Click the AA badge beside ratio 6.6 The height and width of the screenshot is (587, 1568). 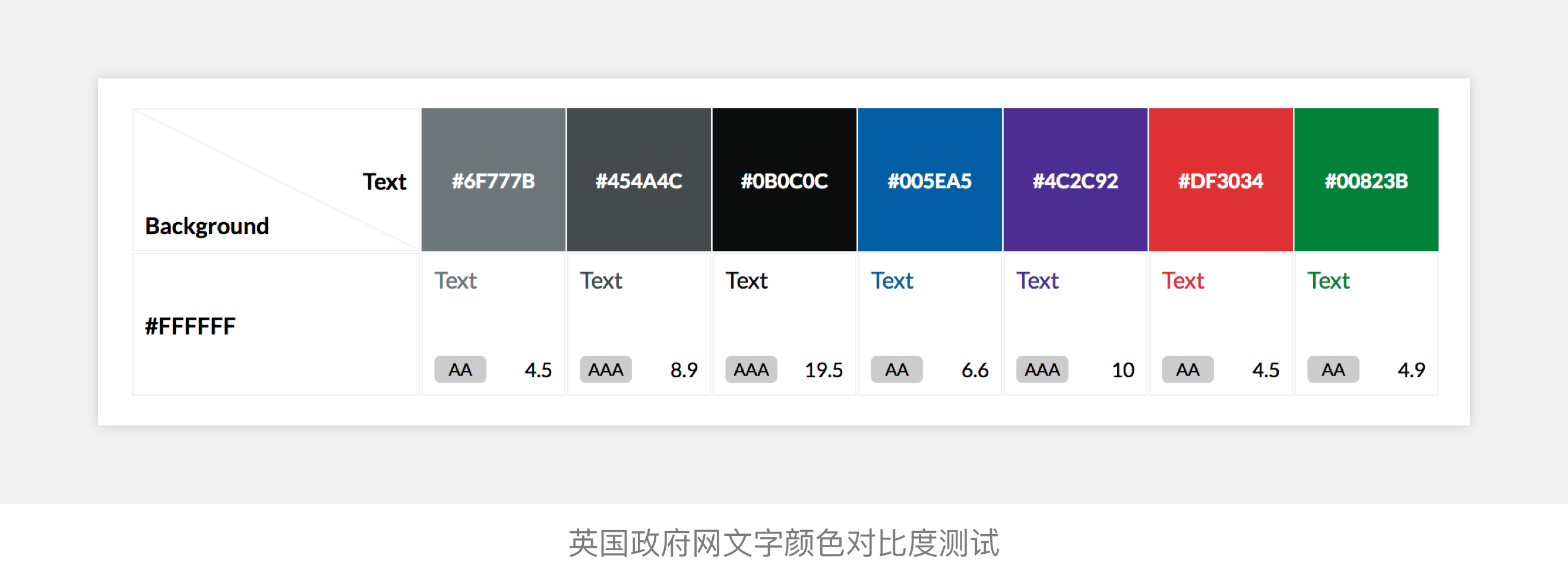click(x=897, y=370)
